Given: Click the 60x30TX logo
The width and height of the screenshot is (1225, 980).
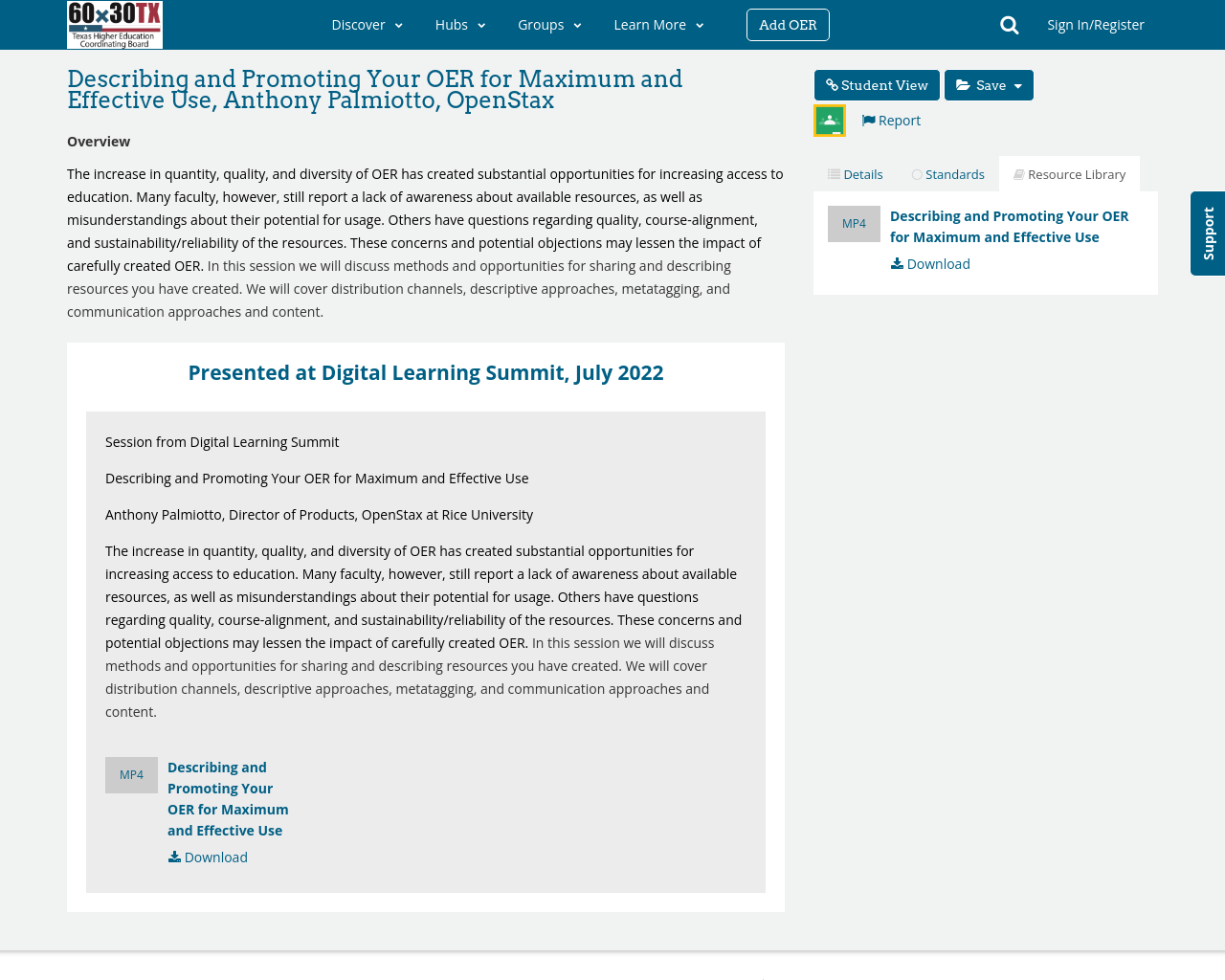Looking at the screenshot, I should point(114,24).
